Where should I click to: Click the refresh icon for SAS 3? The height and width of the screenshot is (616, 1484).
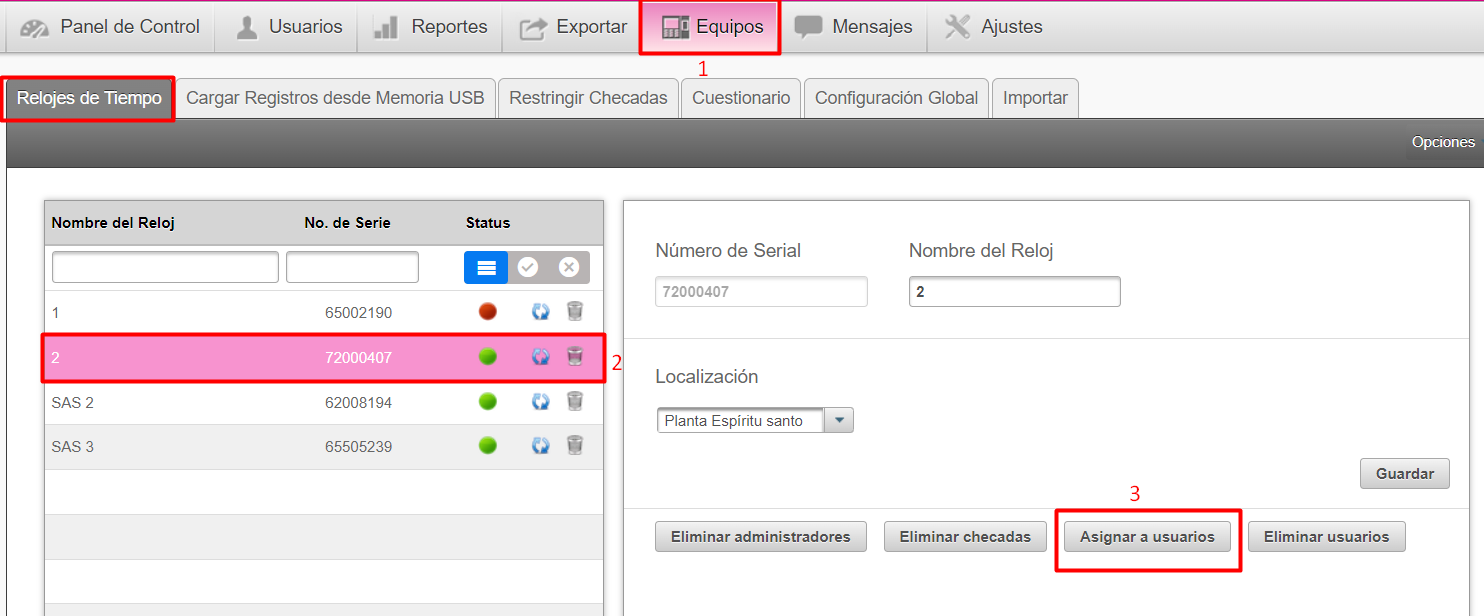point(541,446)
